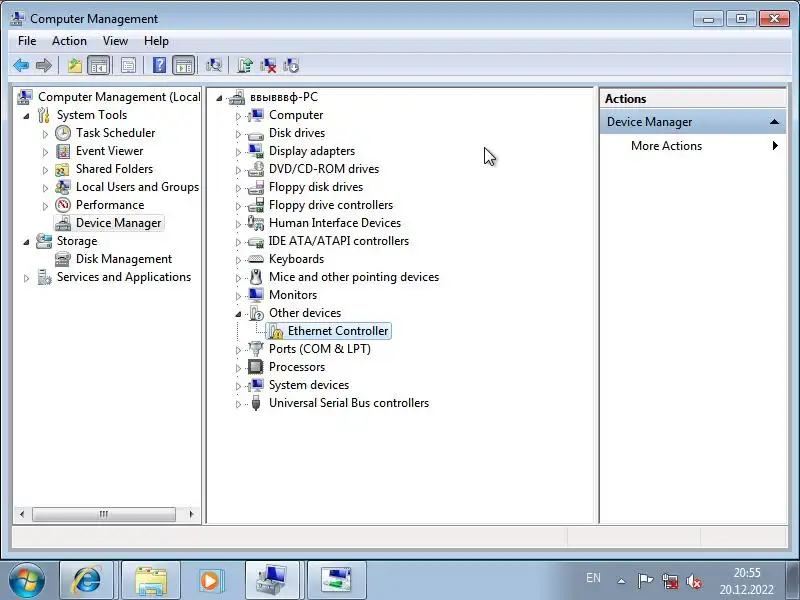
Task: Select Services and Applications label
Action: [x=123, y=277]
